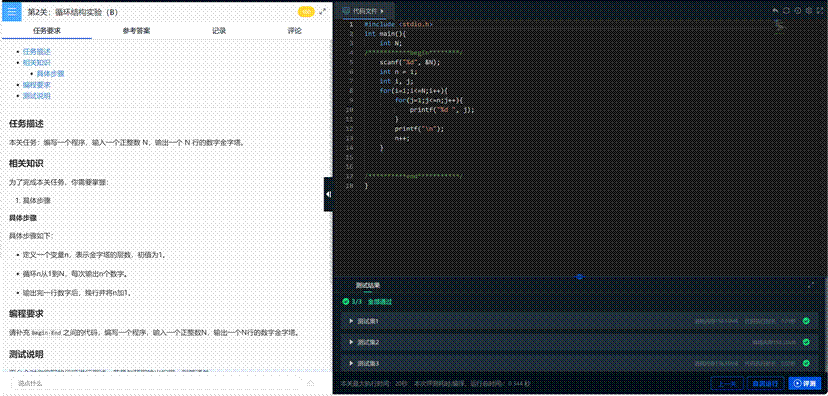Open the 代码文件 tab dropdown arrow
The height and width of the screenshot is (396, 828).
(382, 11)
